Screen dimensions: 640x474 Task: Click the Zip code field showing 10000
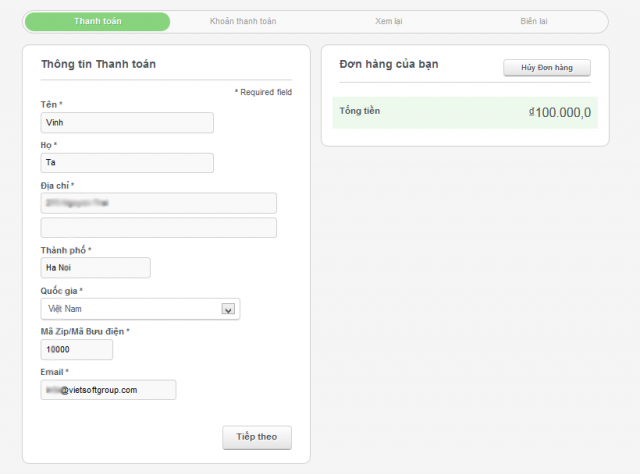pos(76,350)
